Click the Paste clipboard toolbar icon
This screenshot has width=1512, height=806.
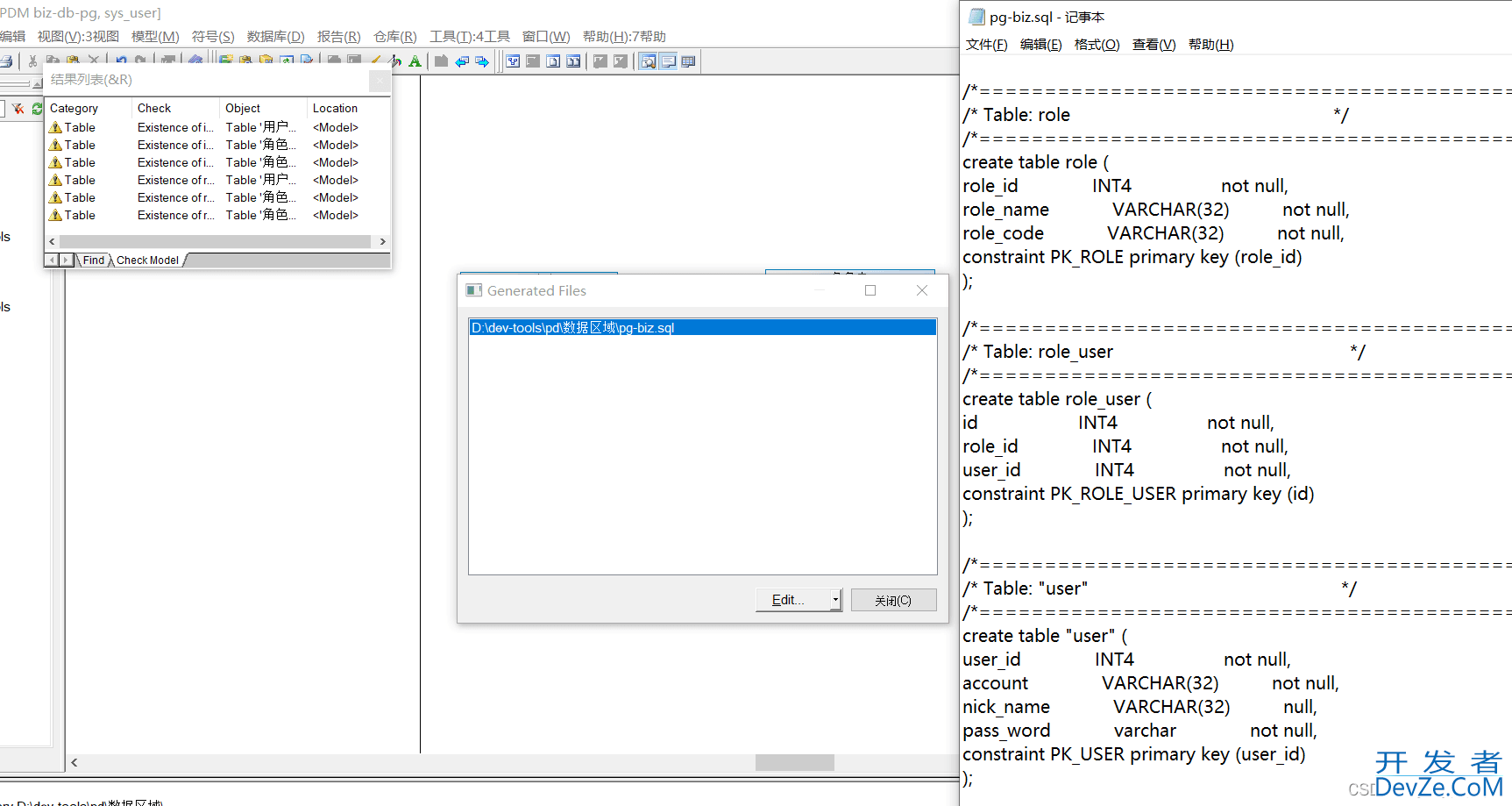tap(73, 59)
